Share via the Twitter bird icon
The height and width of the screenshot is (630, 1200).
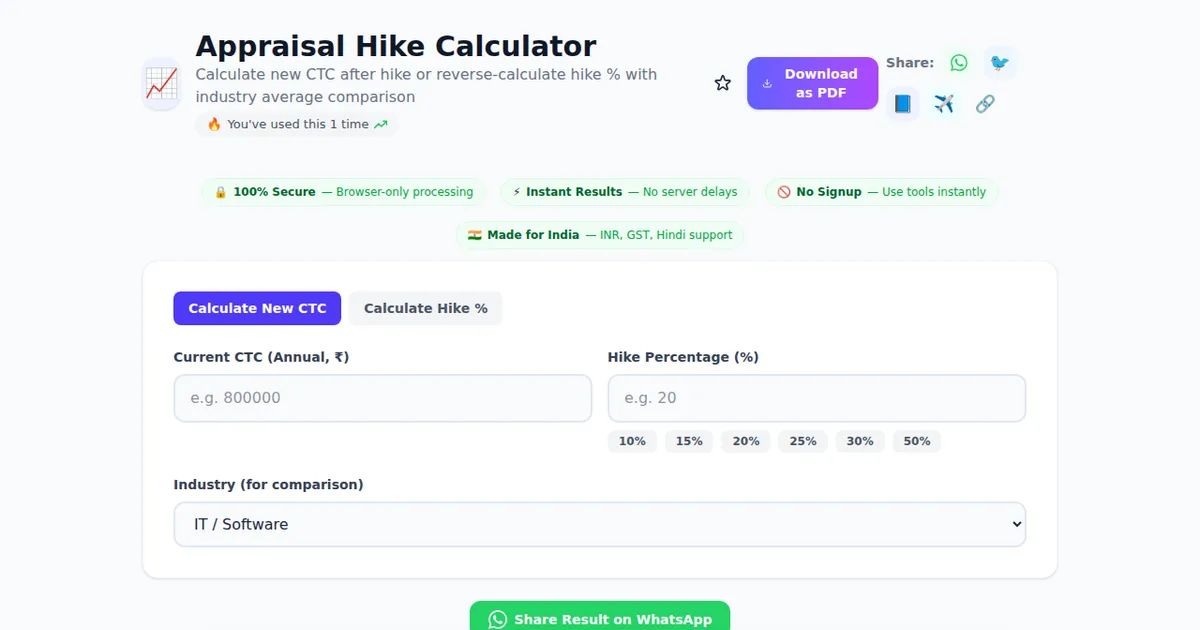tap(999, 63)
